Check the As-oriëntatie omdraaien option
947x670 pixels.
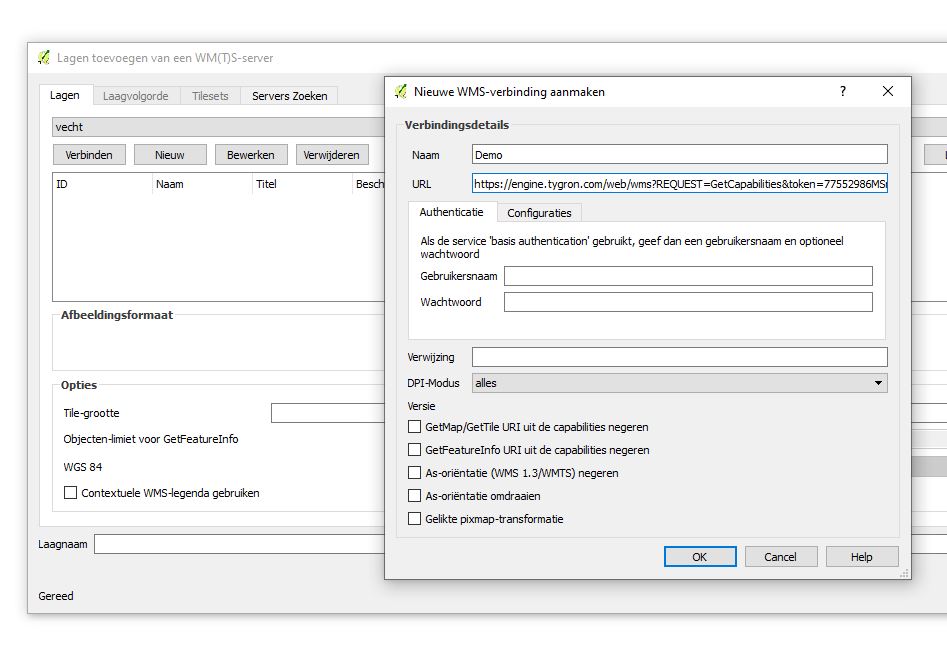coord(415,496)
